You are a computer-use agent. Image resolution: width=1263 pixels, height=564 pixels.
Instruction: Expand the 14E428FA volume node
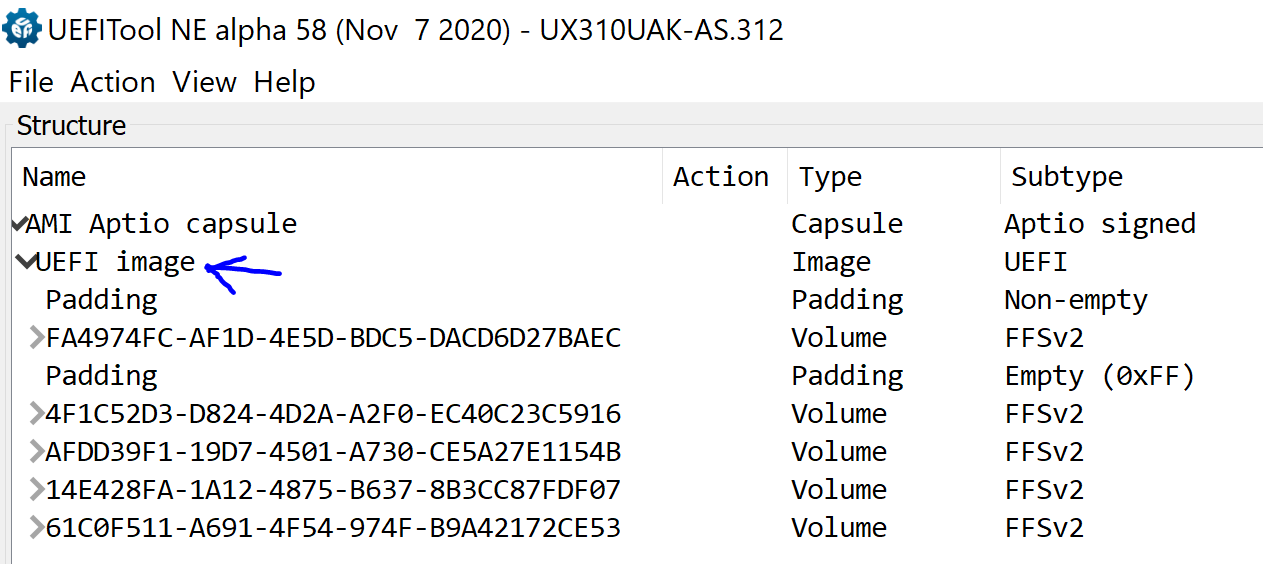pos(37,490)
